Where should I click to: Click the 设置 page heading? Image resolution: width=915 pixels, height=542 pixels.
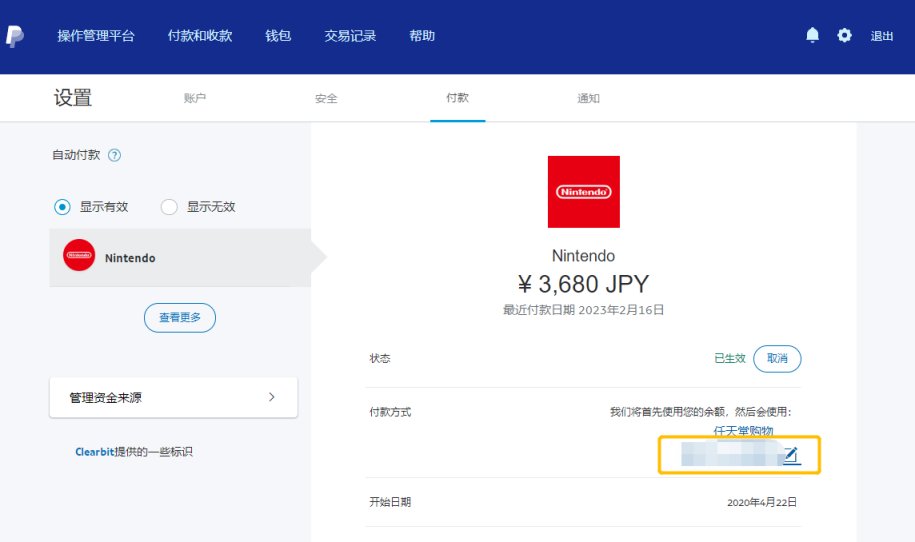(73, 97)
